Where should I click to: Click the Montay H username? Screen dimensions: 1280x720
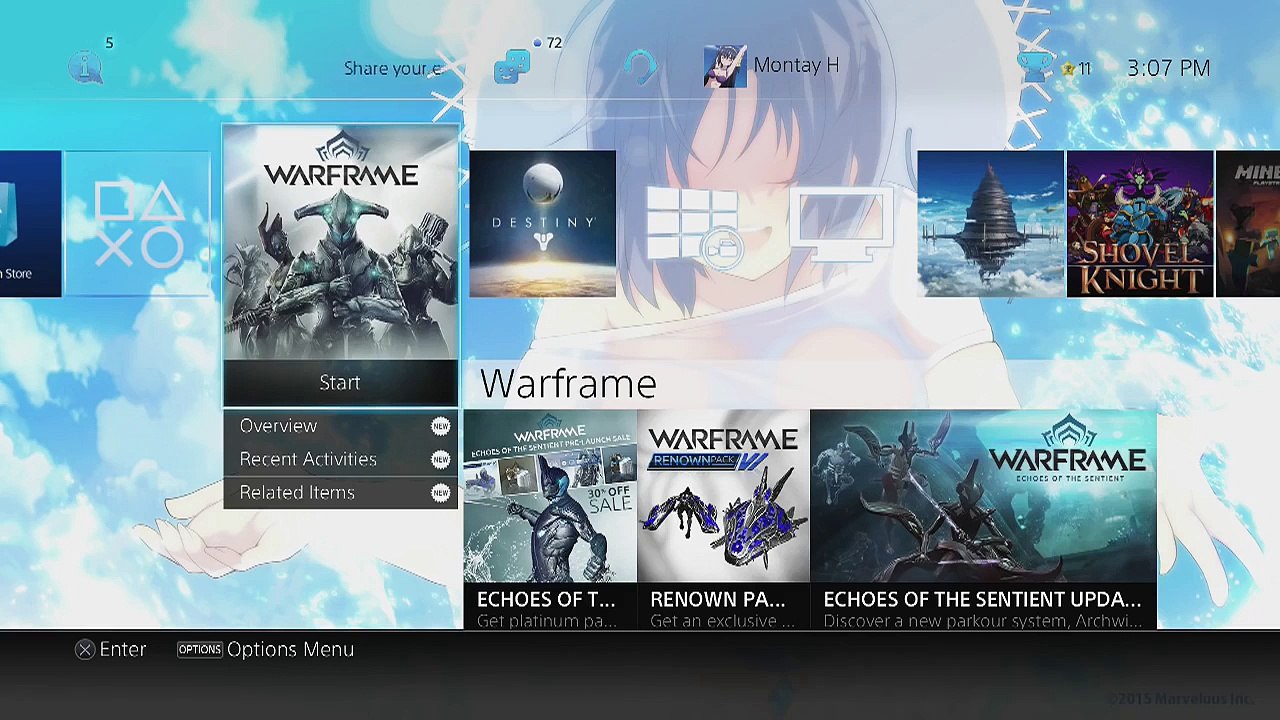point(796,65)
